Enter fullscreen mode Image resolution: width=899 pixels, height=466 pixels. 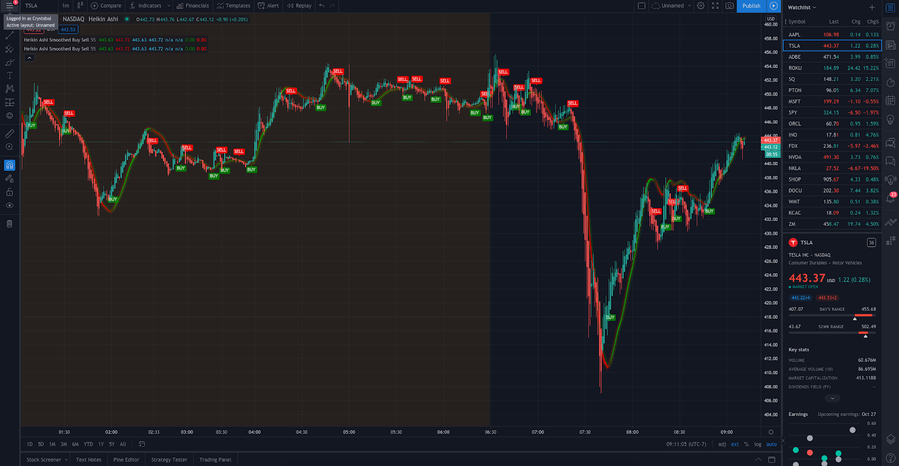(x=715, y=6)
